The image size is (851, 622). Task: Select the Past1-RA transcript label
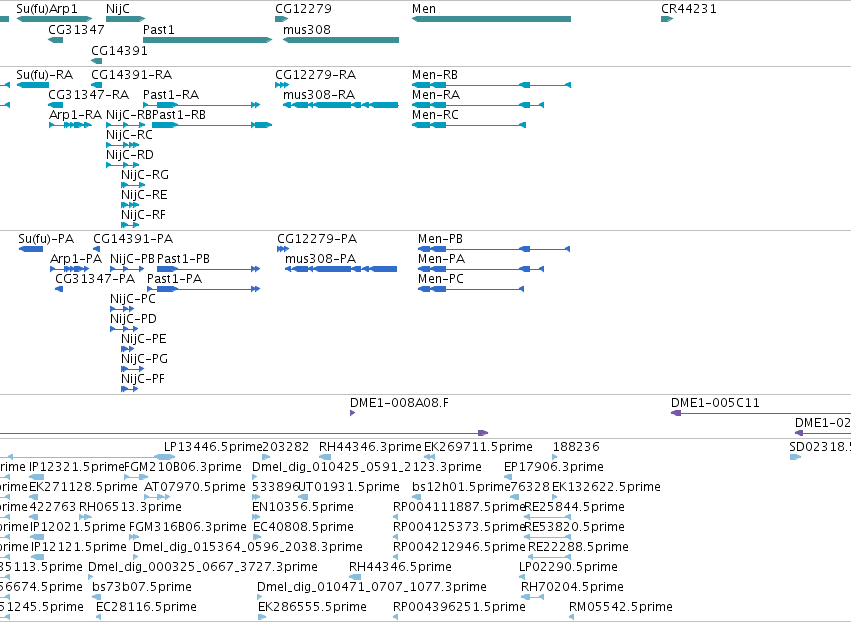171,94
